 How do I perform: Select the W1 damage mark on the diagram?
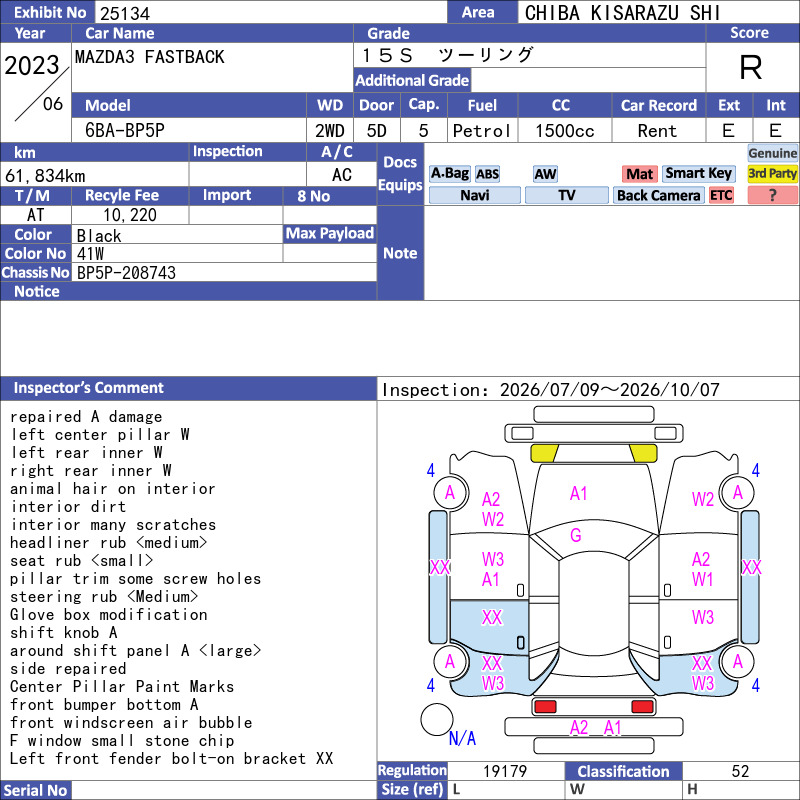[702, 580]
